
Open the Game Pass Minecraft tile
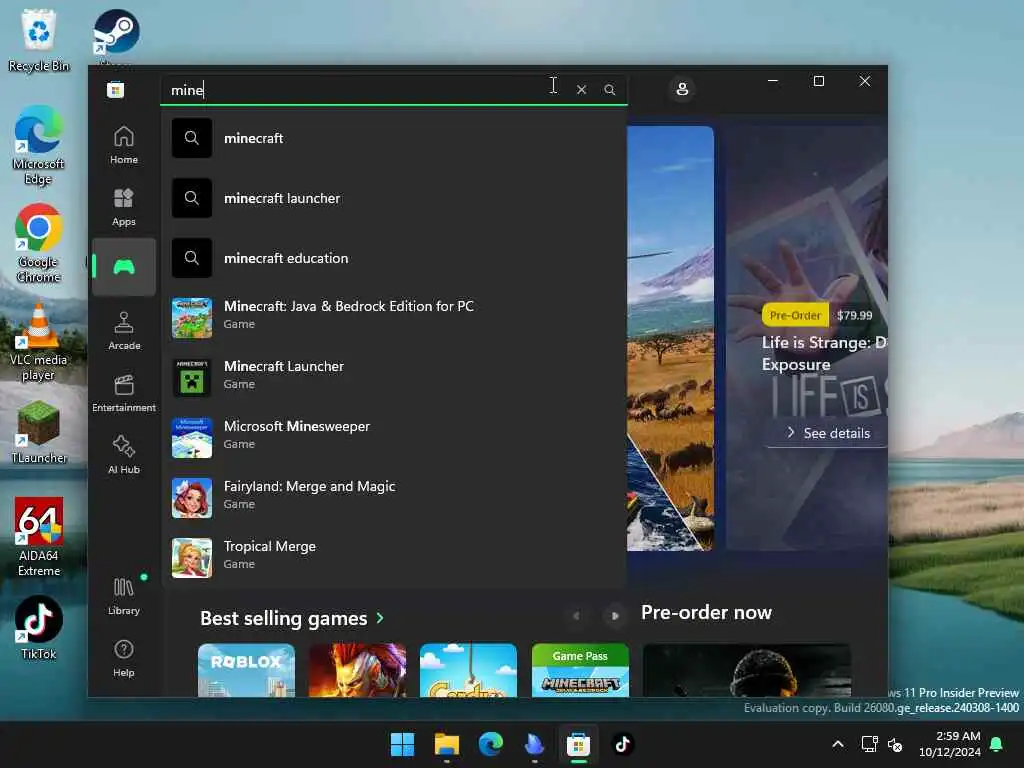[580, 670]
